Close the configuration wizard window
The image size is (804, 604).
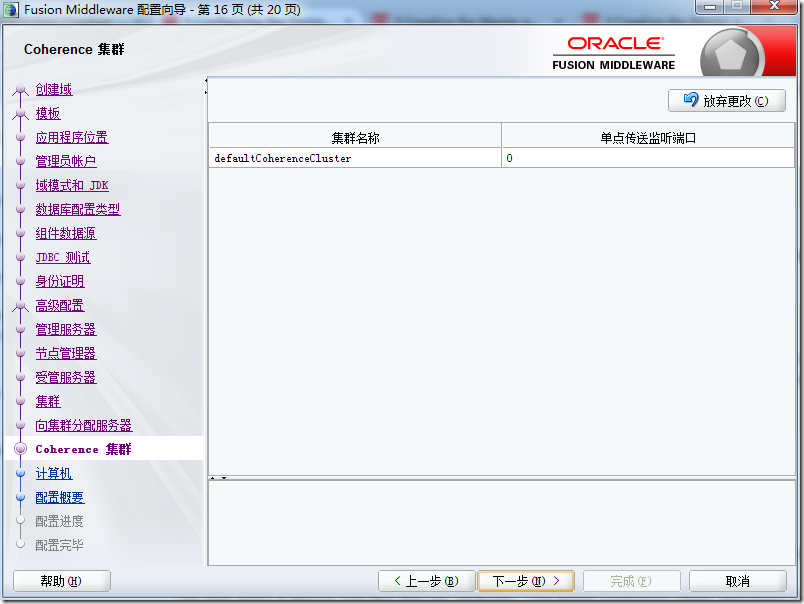coord(774,7)
